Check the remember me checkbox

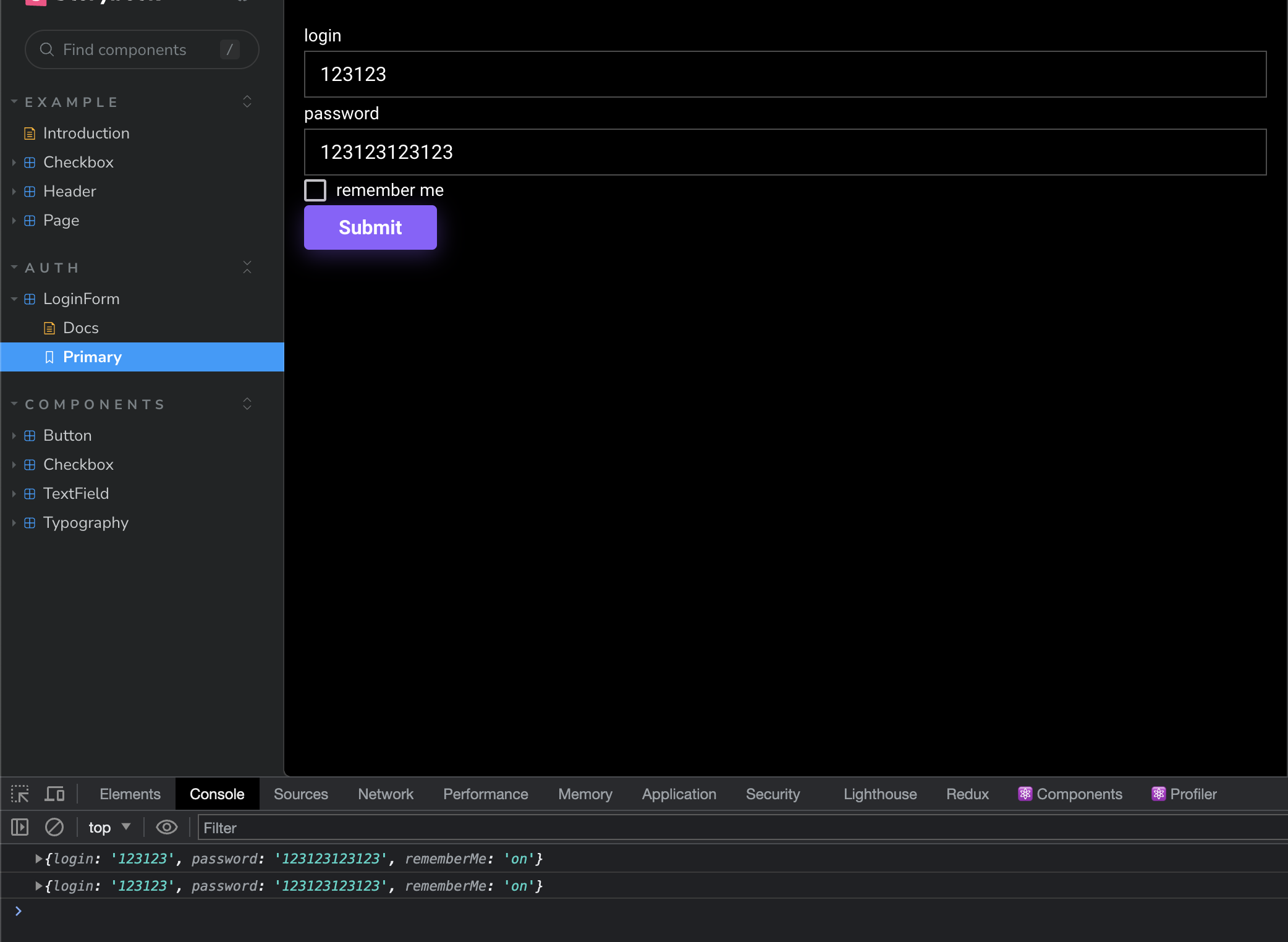(315, 190)
